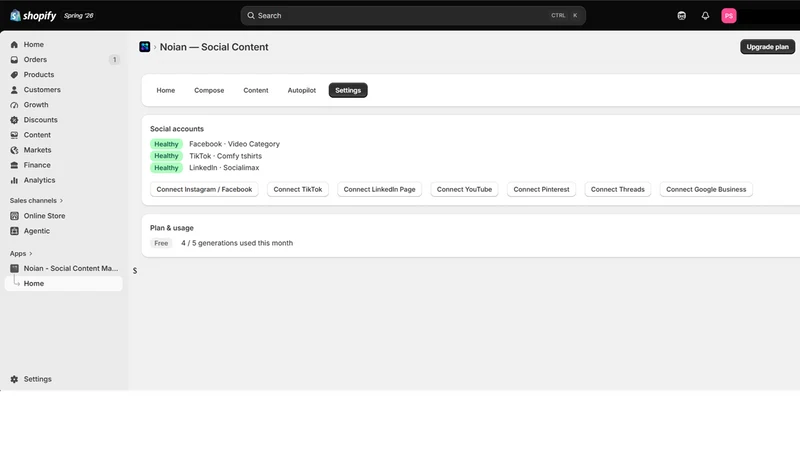Switch to the Content tab in Noian

coord(256,90)
